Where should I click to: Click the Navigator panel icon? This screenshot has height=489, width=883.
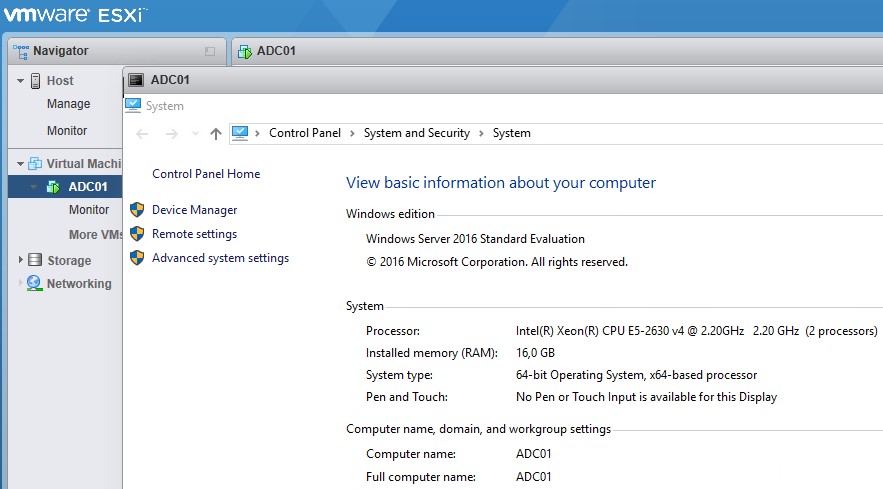click(x=21, y=51)
